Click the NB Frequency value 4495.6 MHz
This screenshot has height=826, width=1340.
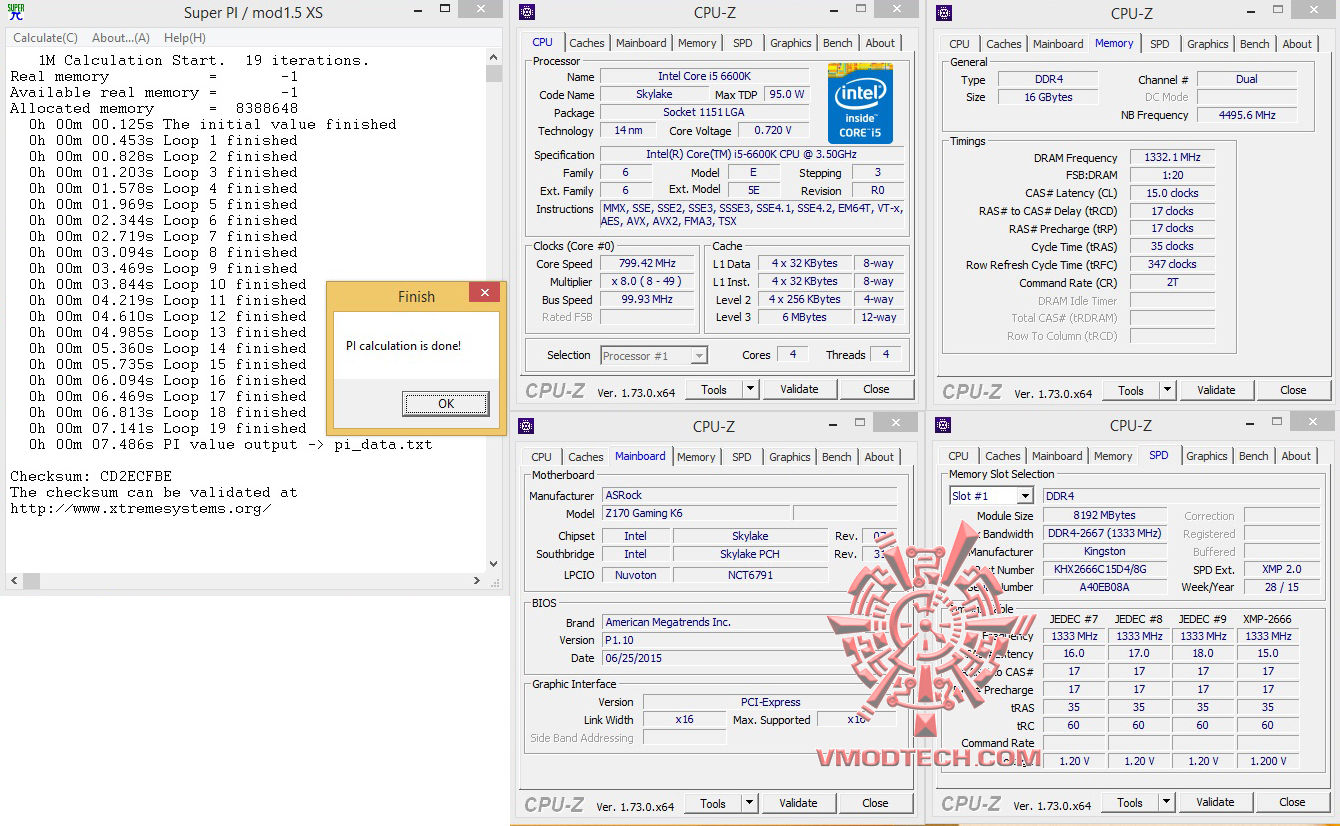1247,115
